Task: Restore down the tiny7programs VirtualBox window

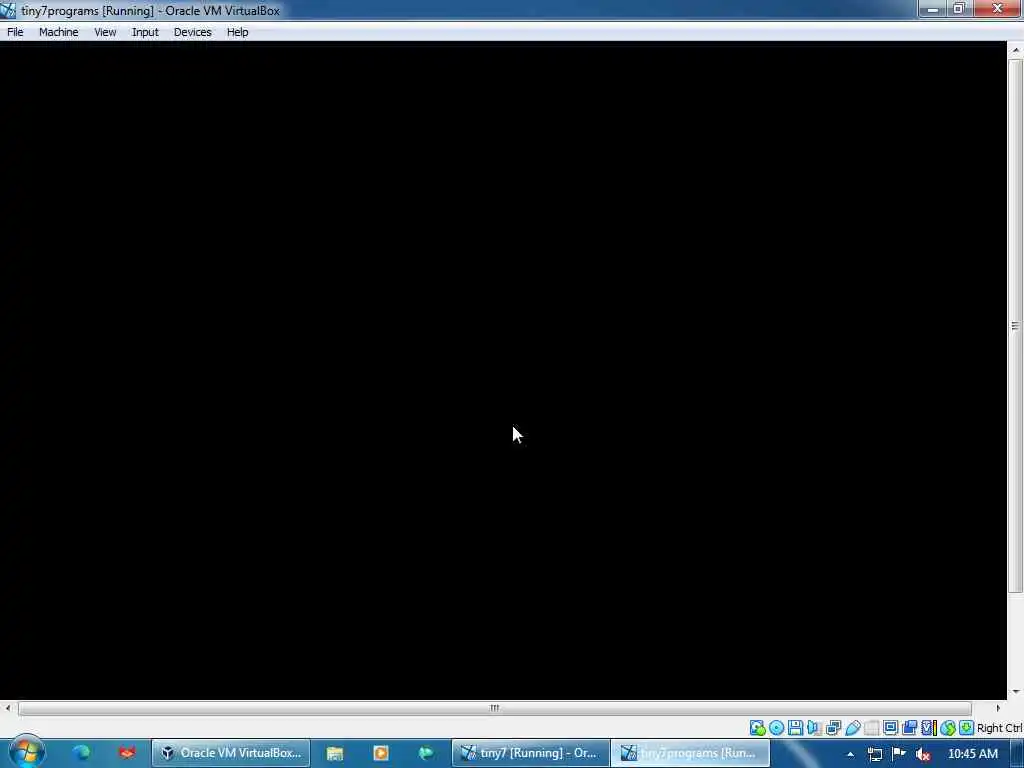Action: (x=959, y=9)
